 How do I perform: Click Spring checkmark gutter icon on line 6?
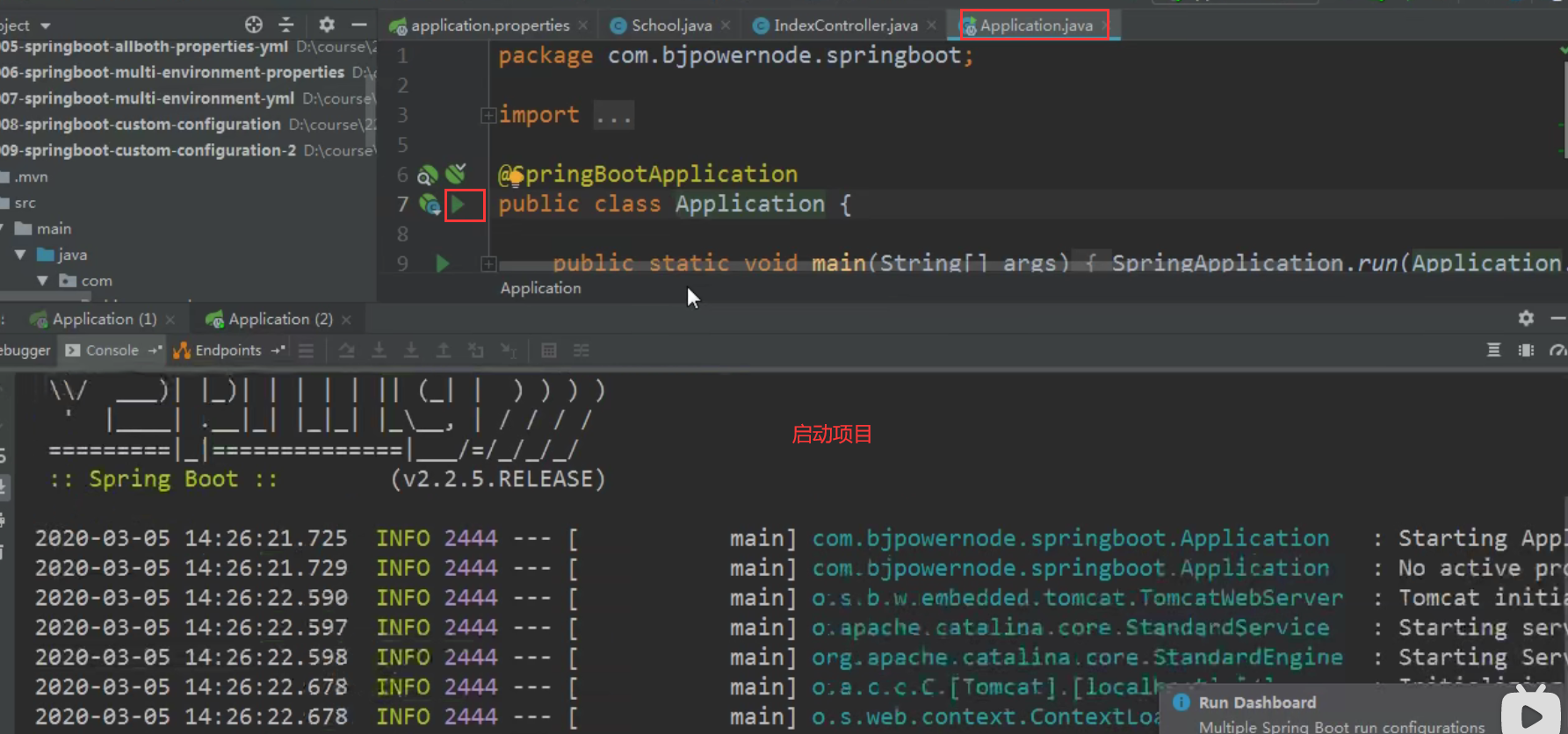456,173
